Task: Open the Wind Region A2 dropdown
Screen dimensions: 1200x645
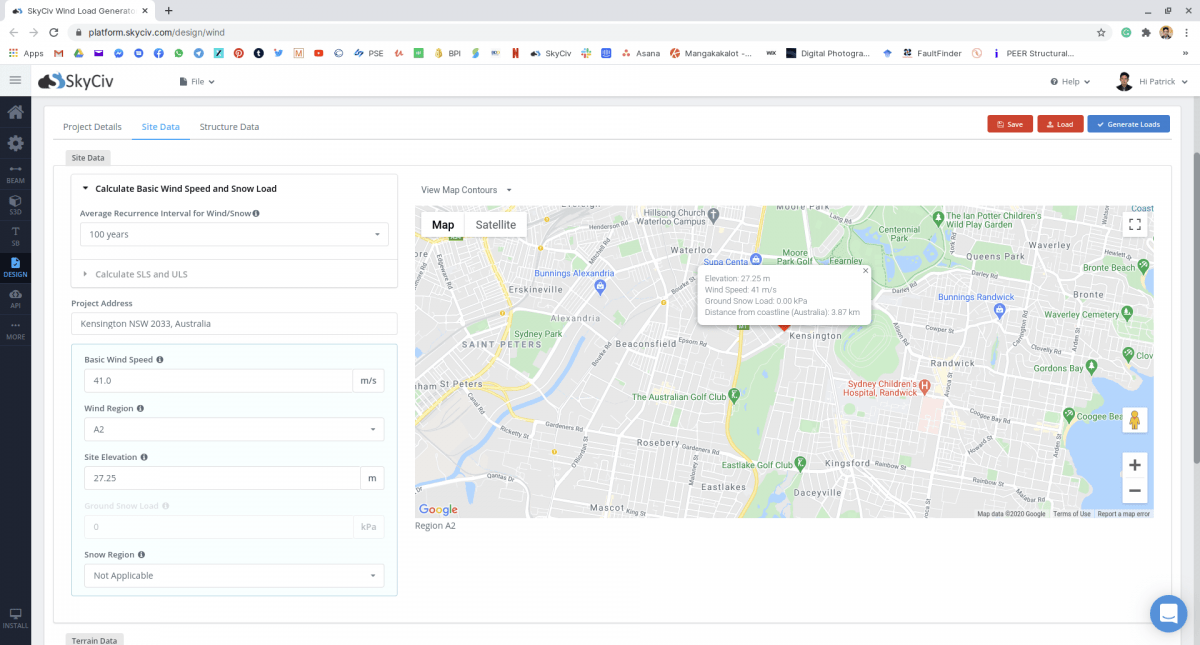Action: click(x=234, y=429)
